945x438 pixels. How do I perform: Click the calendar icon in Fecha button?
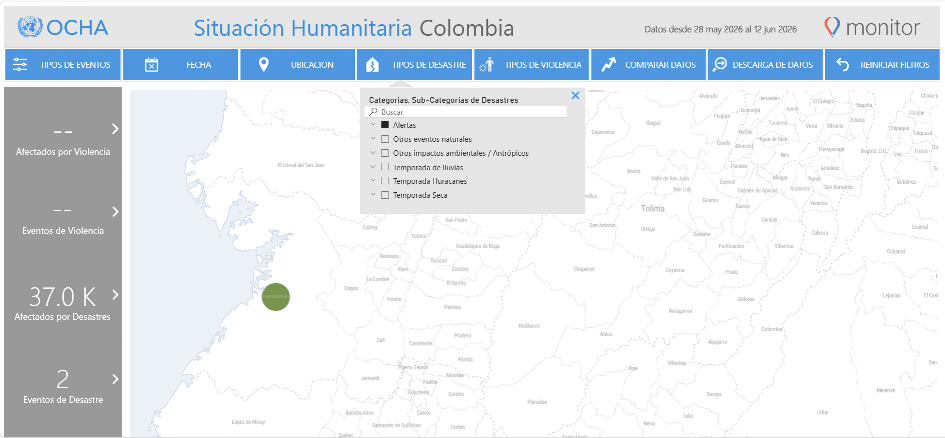pos(151,64)
